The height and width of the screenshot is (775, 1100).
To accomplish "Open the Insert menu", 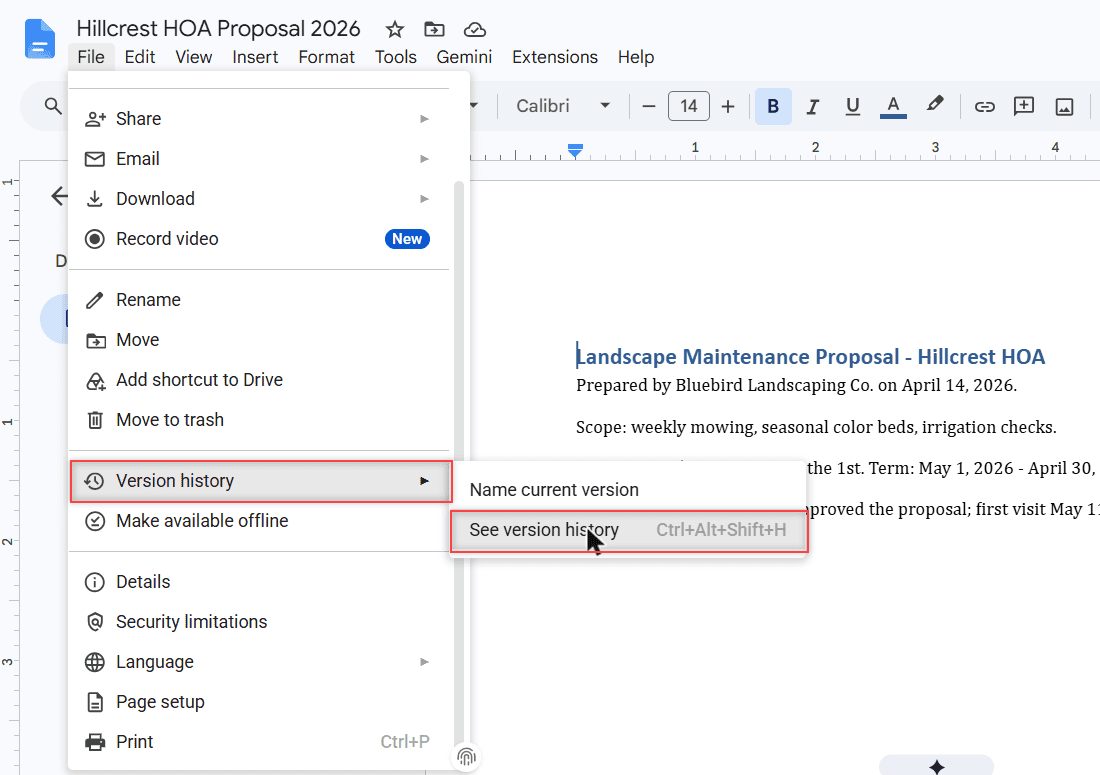I will 255,57.
